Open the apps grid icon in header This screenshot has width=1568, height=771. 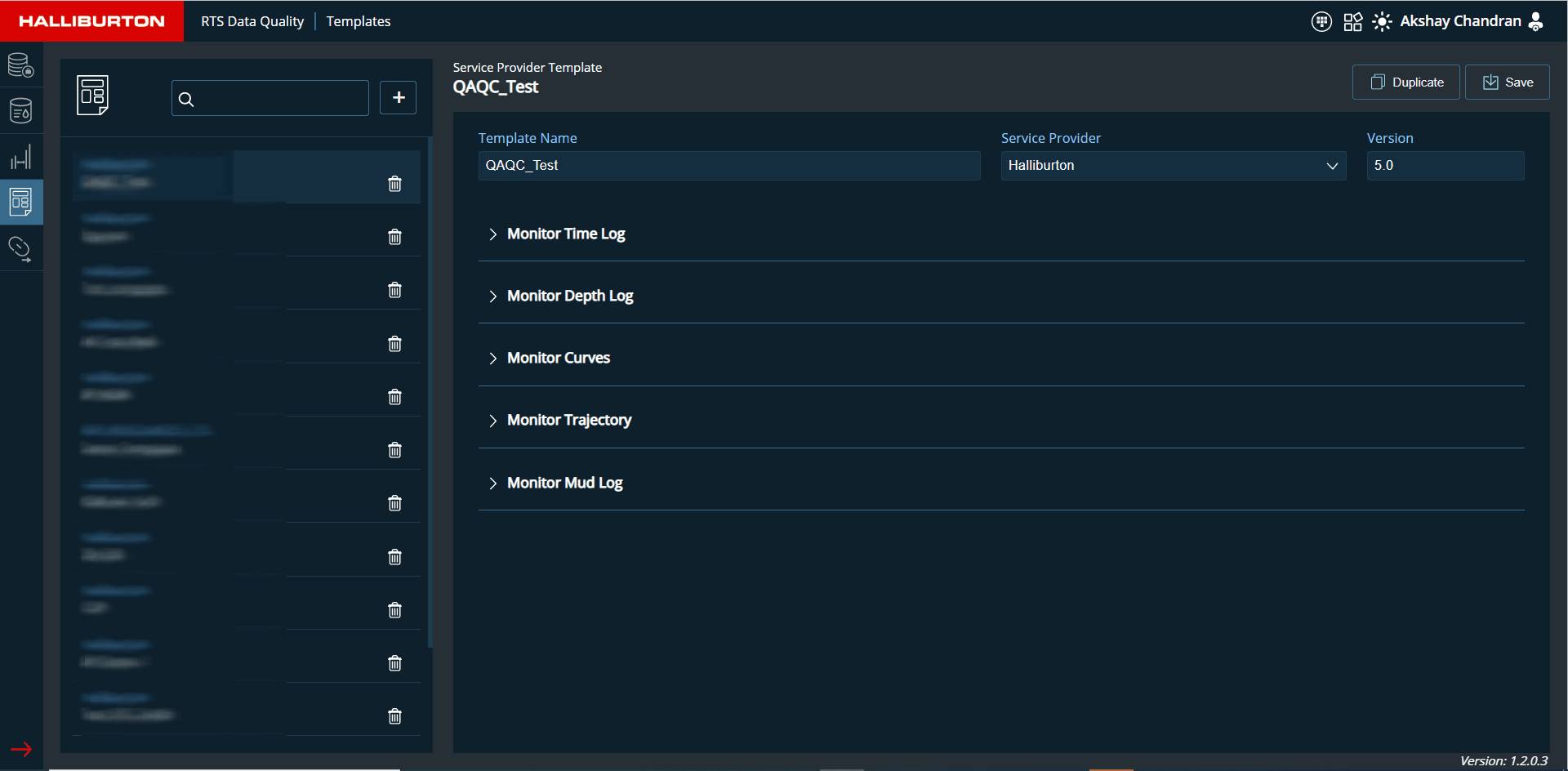1353,21
